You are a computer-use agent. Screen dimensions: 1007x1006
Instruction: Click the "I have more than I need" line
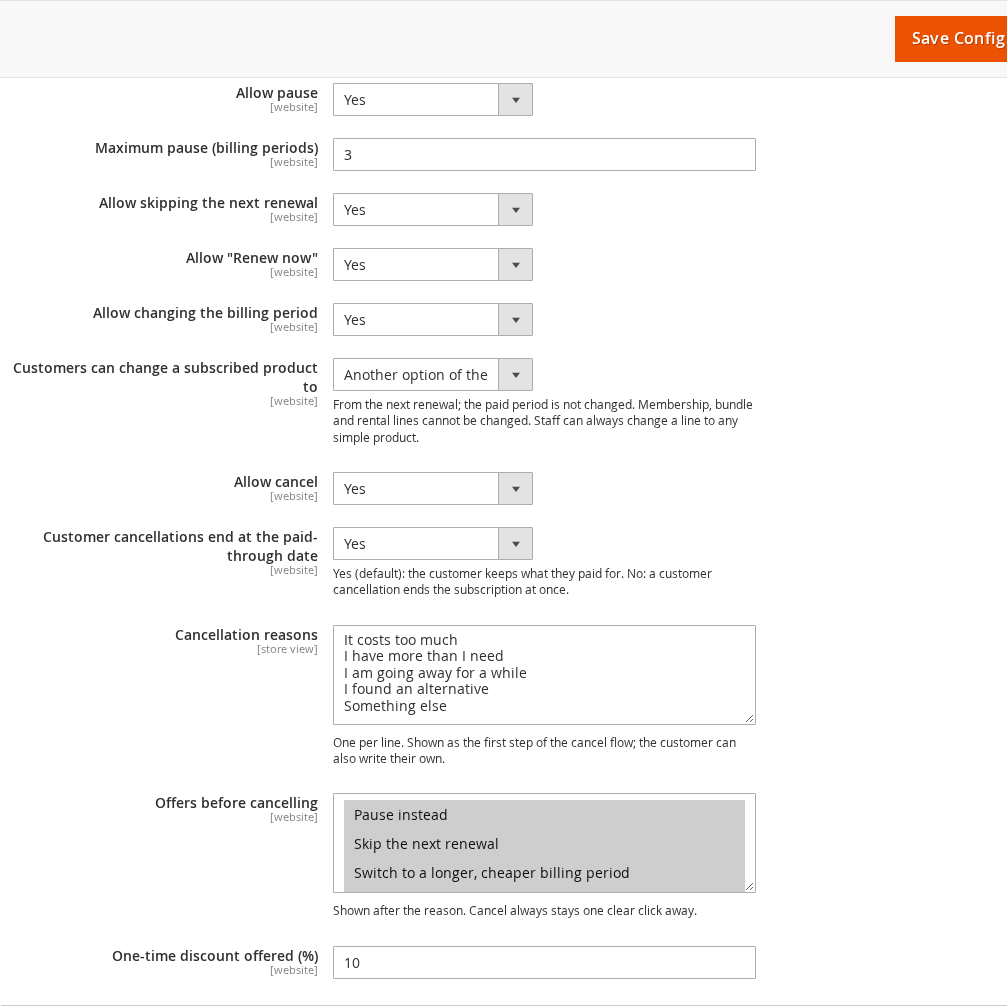pyautogui.click(x=424, y=656)
